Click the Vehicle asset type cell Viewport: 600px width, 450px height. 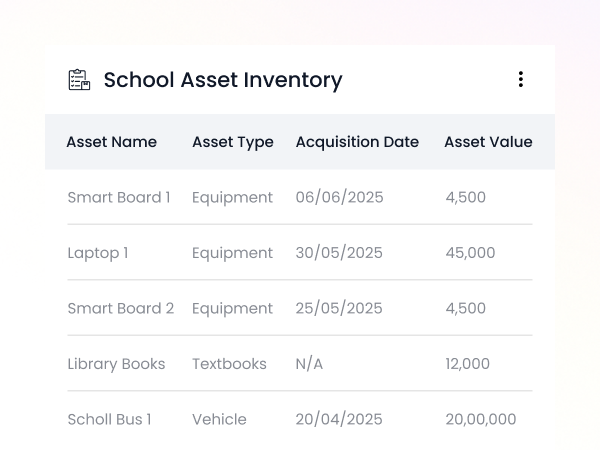pyautogui.click(x=219, y=419)
